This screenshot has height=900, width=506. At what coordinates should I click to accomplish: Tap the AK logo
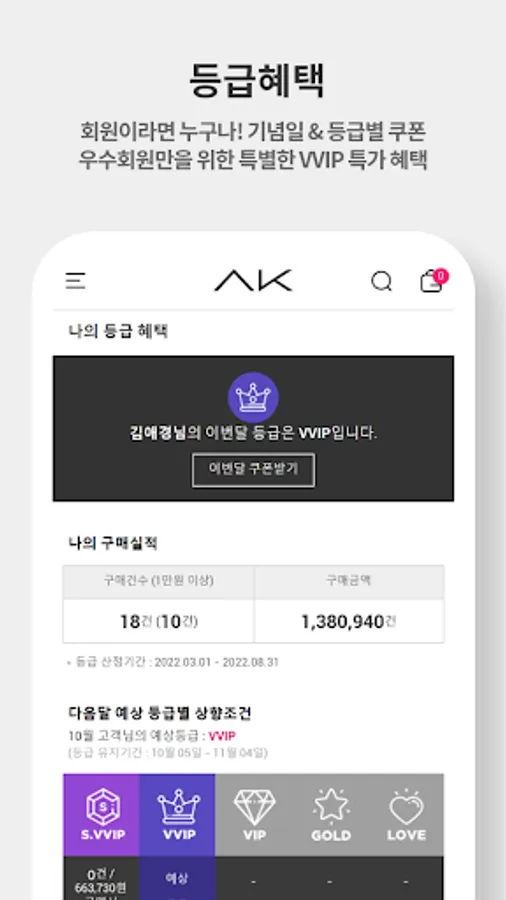pos(253,280)
